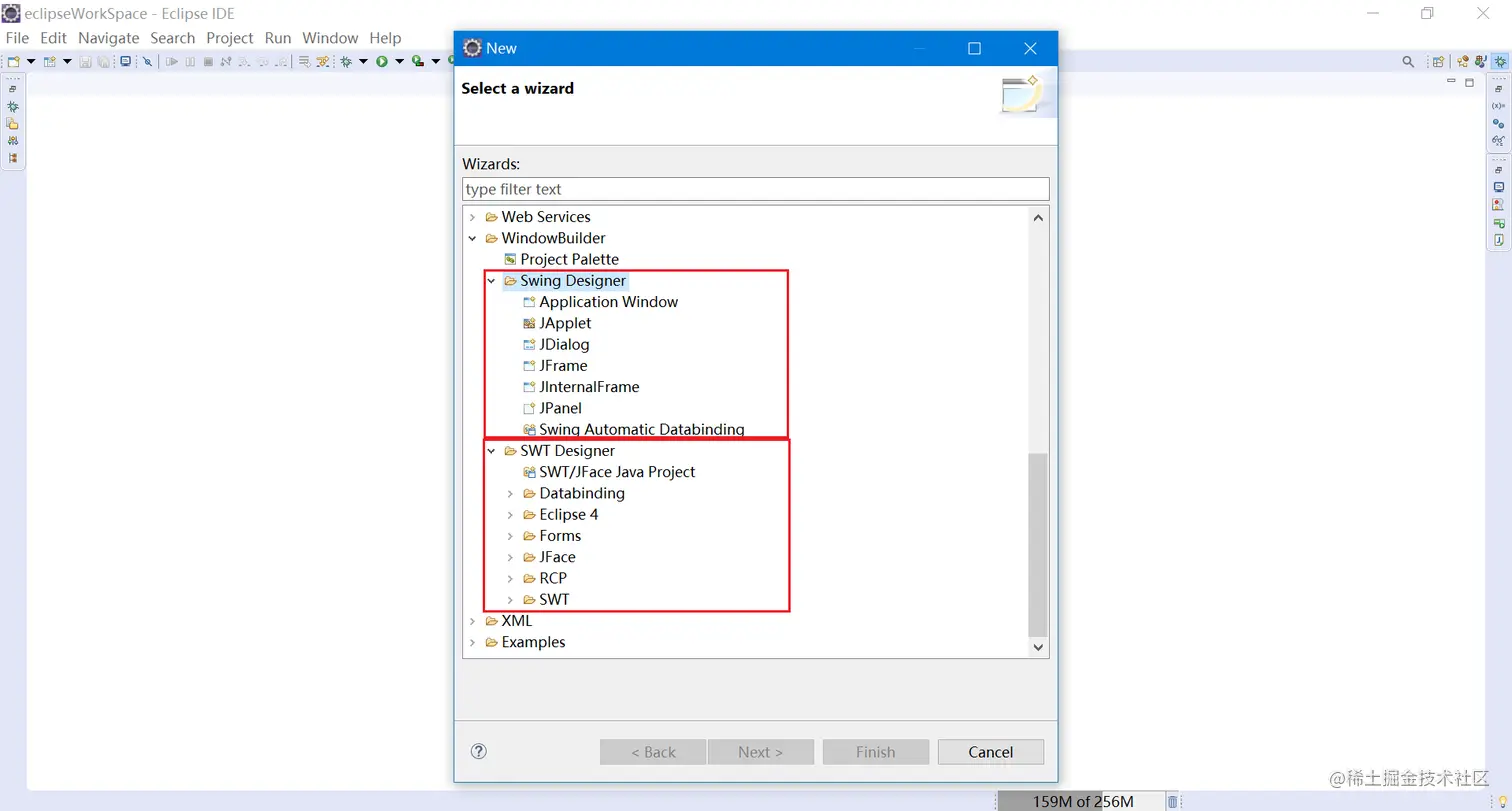The width and height of the screenshot is (1512, 811).
Task: Toggle Use Step Filters icon
Action: click(323, 61)
